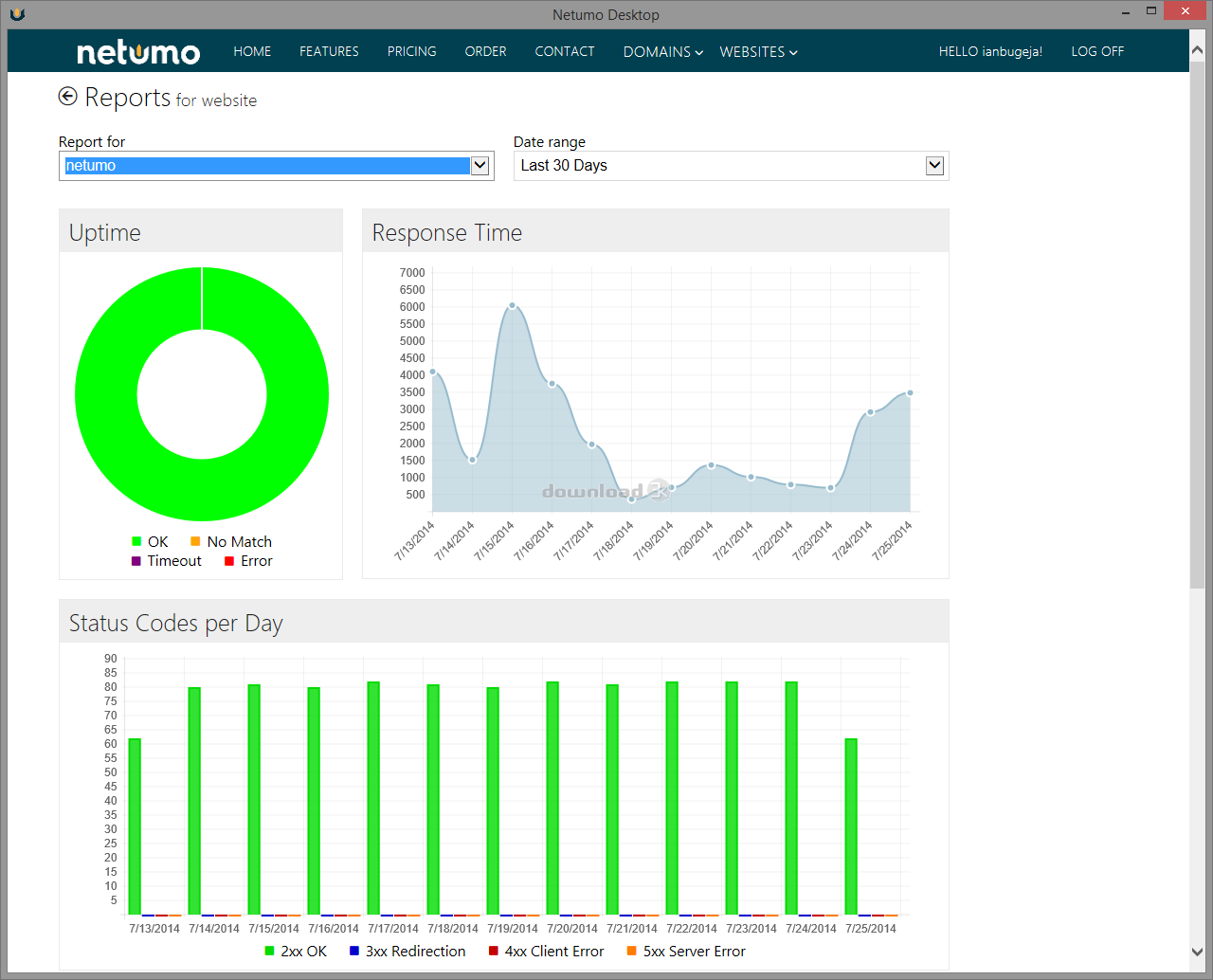The width and height of the screenshot is (1213, 980).
Task: Toggle the OK legend swatch in Uptime
Action: click(x=136, y=541)
